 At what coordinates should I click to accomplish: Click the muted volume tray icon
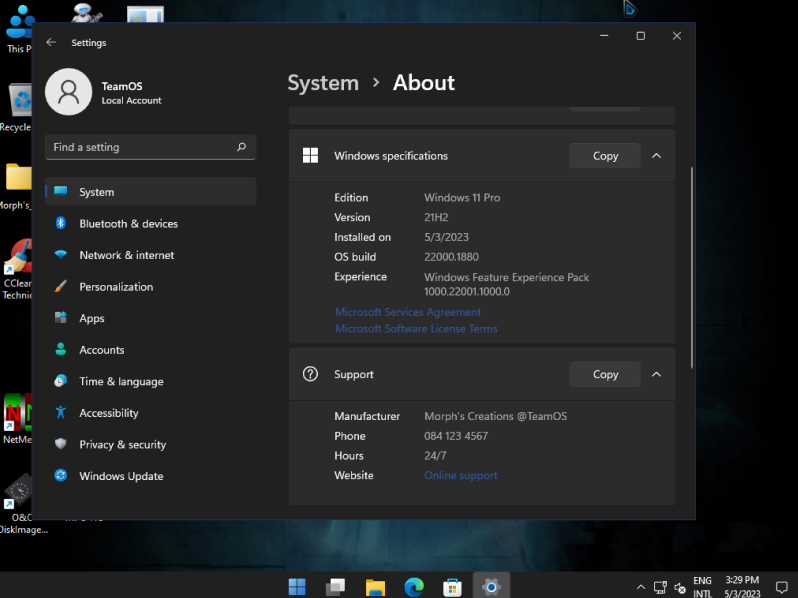tap(679, 588)
